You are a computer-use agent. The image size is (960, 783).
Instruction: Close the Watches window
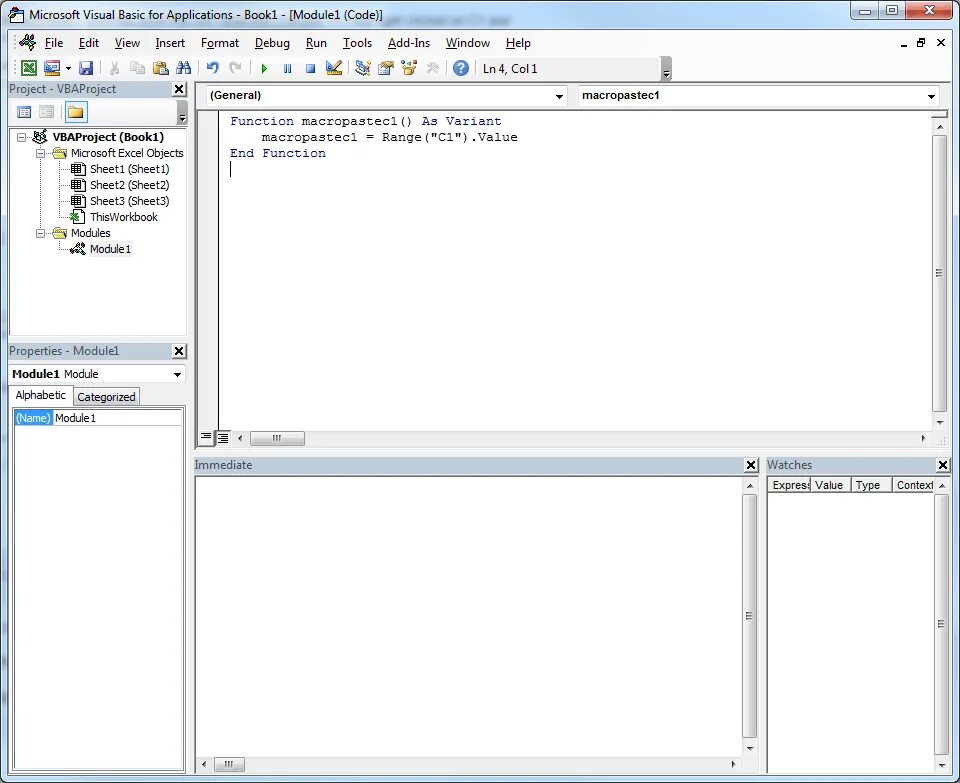[x=943, y=465]
